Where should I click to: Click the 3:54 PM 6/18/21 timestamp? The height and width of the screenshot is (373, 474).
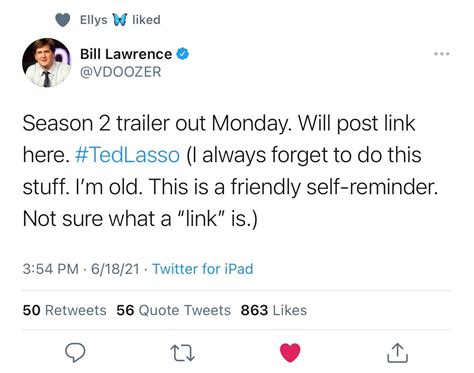click(x=81, y=269)
